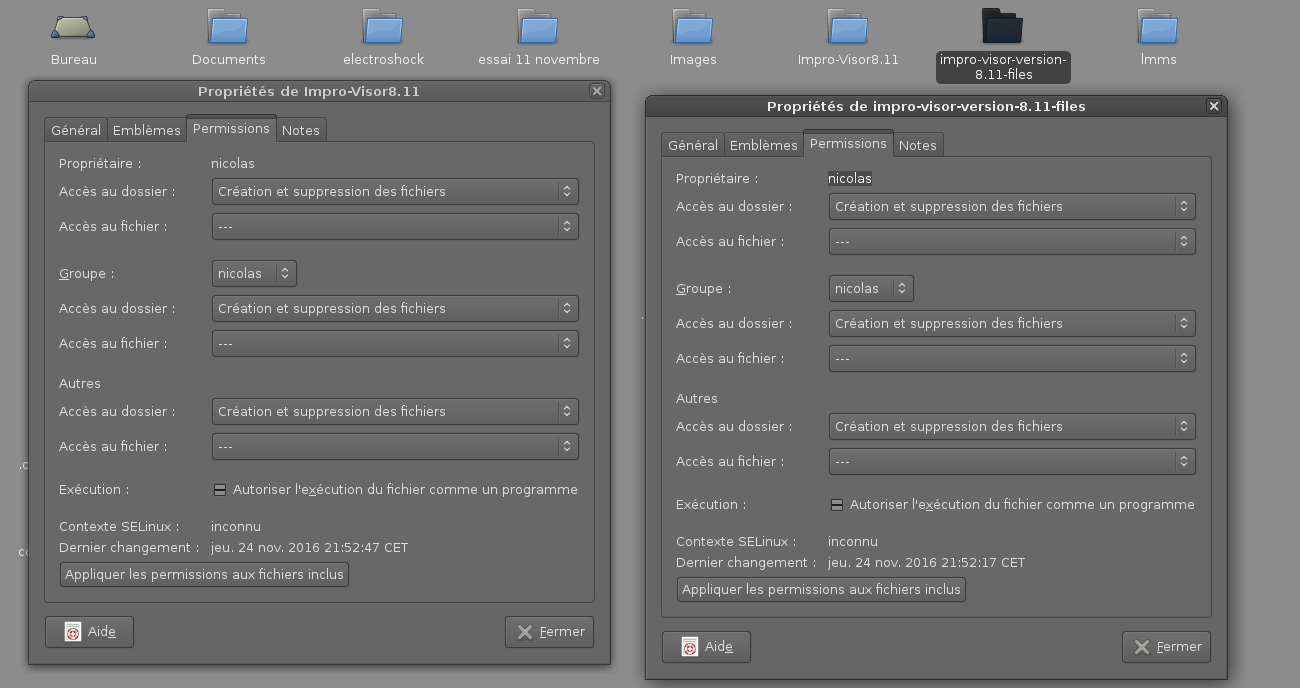This screenshot has height=688, width=1300.
Task: Select the Impro-Visor8.11 folder icon
Action: [848, 27]
